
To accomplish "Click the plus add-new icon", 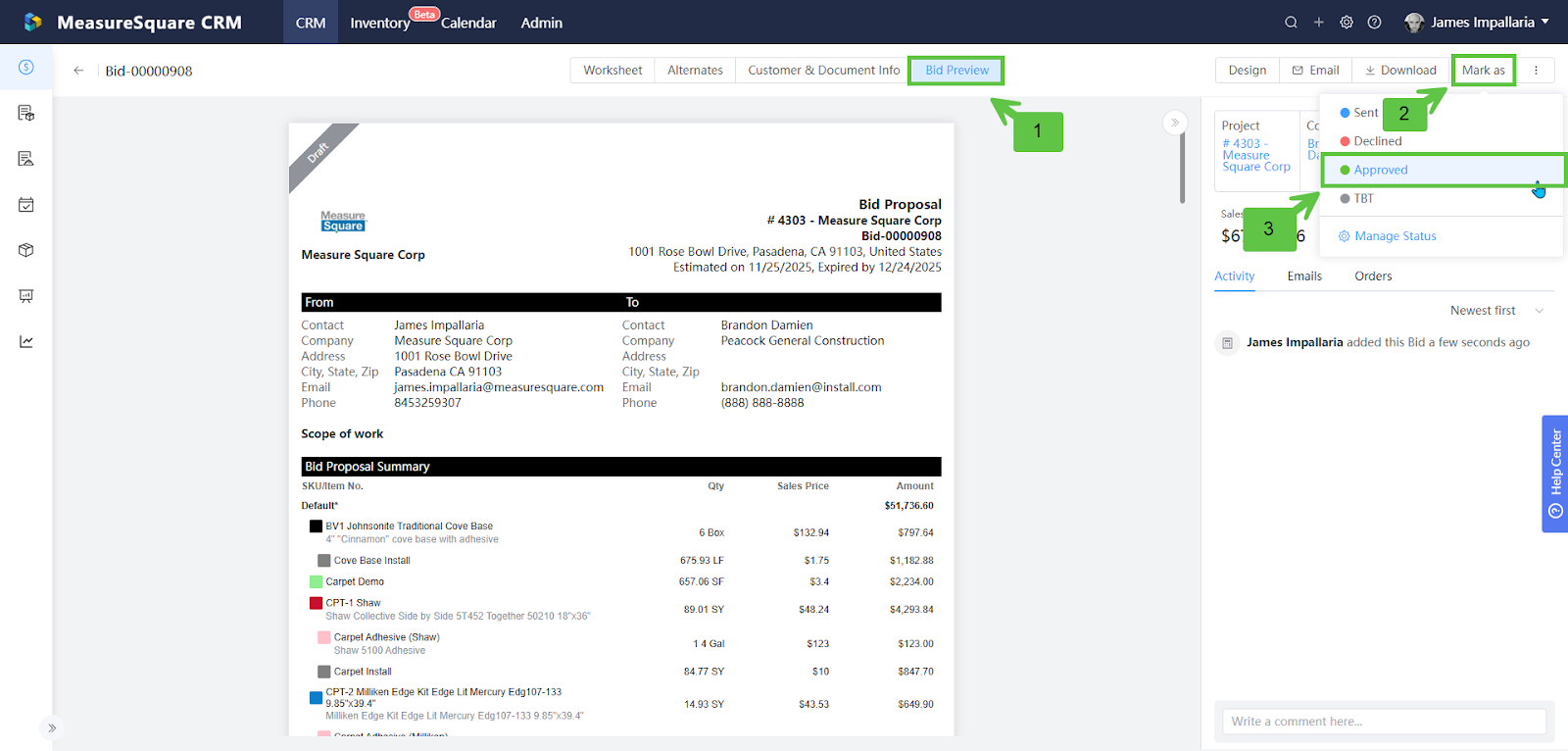I will 1319,23.
